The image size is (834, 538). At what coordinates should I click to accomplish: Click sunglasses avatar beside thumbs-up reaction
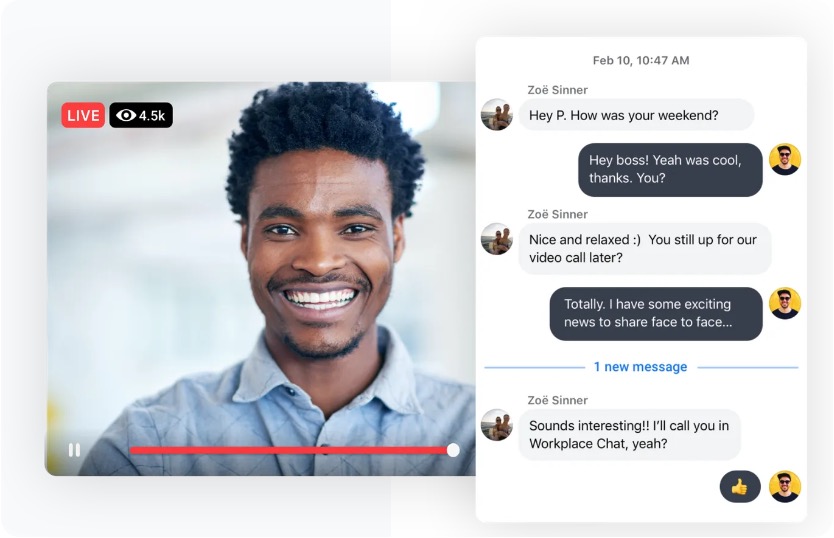785,487
